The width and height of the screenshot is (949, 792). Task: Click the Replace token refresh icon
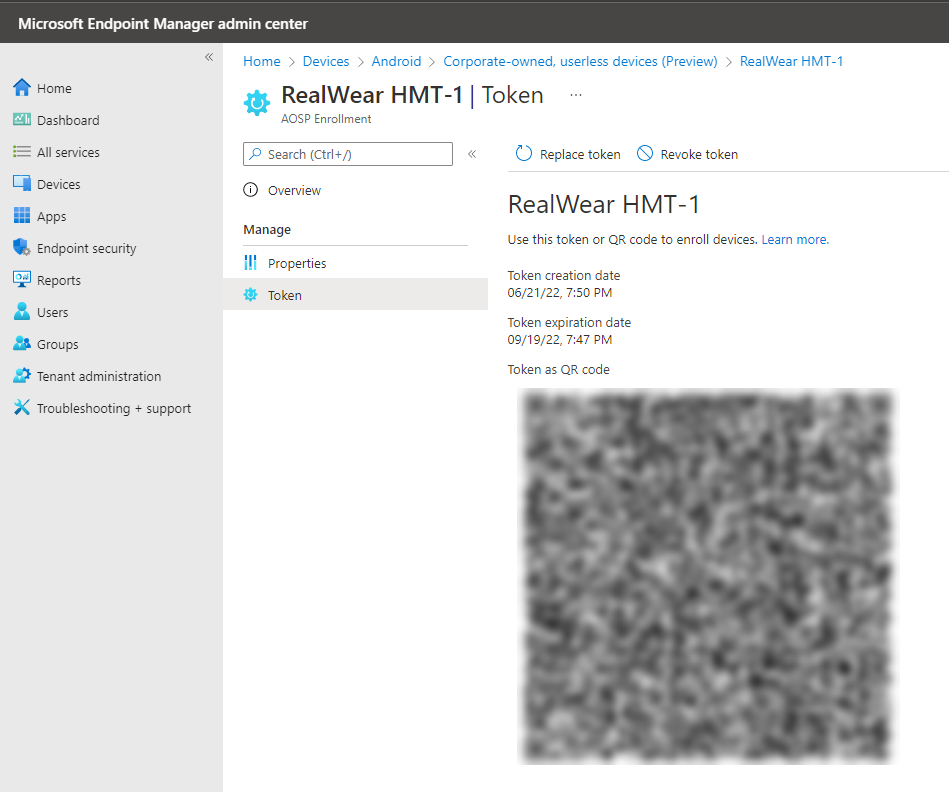524,154
